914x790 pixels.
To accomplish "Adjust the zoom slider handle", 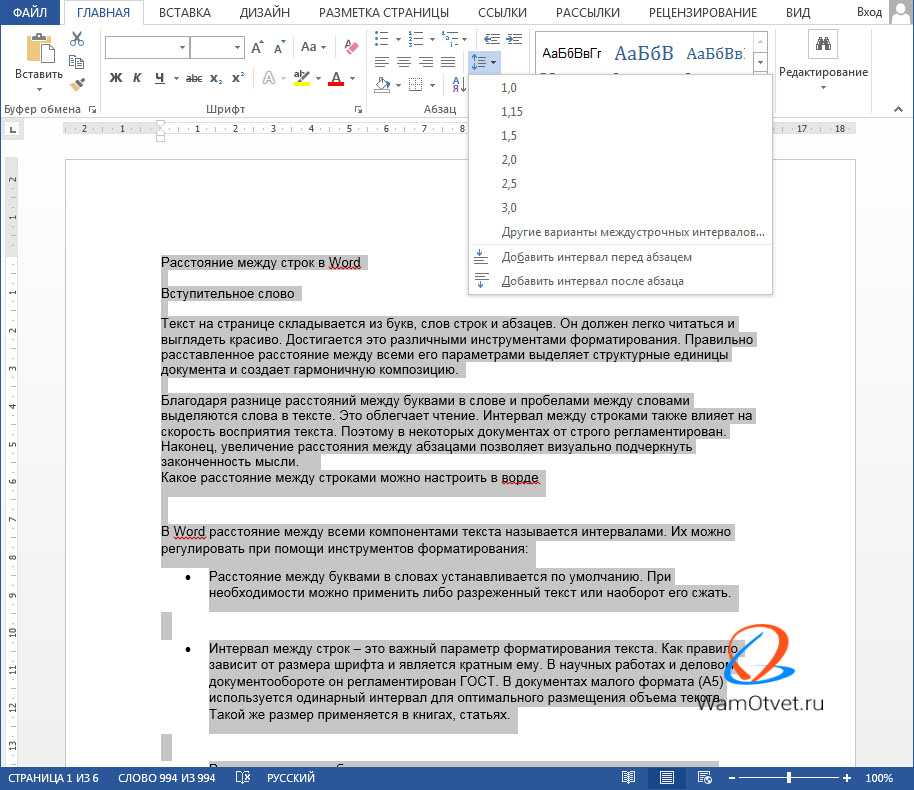I will pyautogui.click(x=789, y=777).
